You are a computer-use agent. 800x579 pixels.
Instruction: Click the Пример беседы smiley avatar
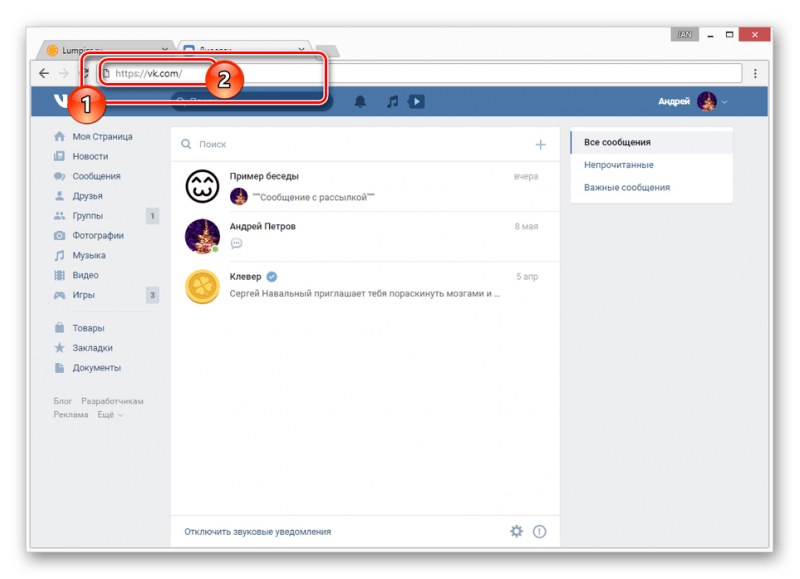203,187
